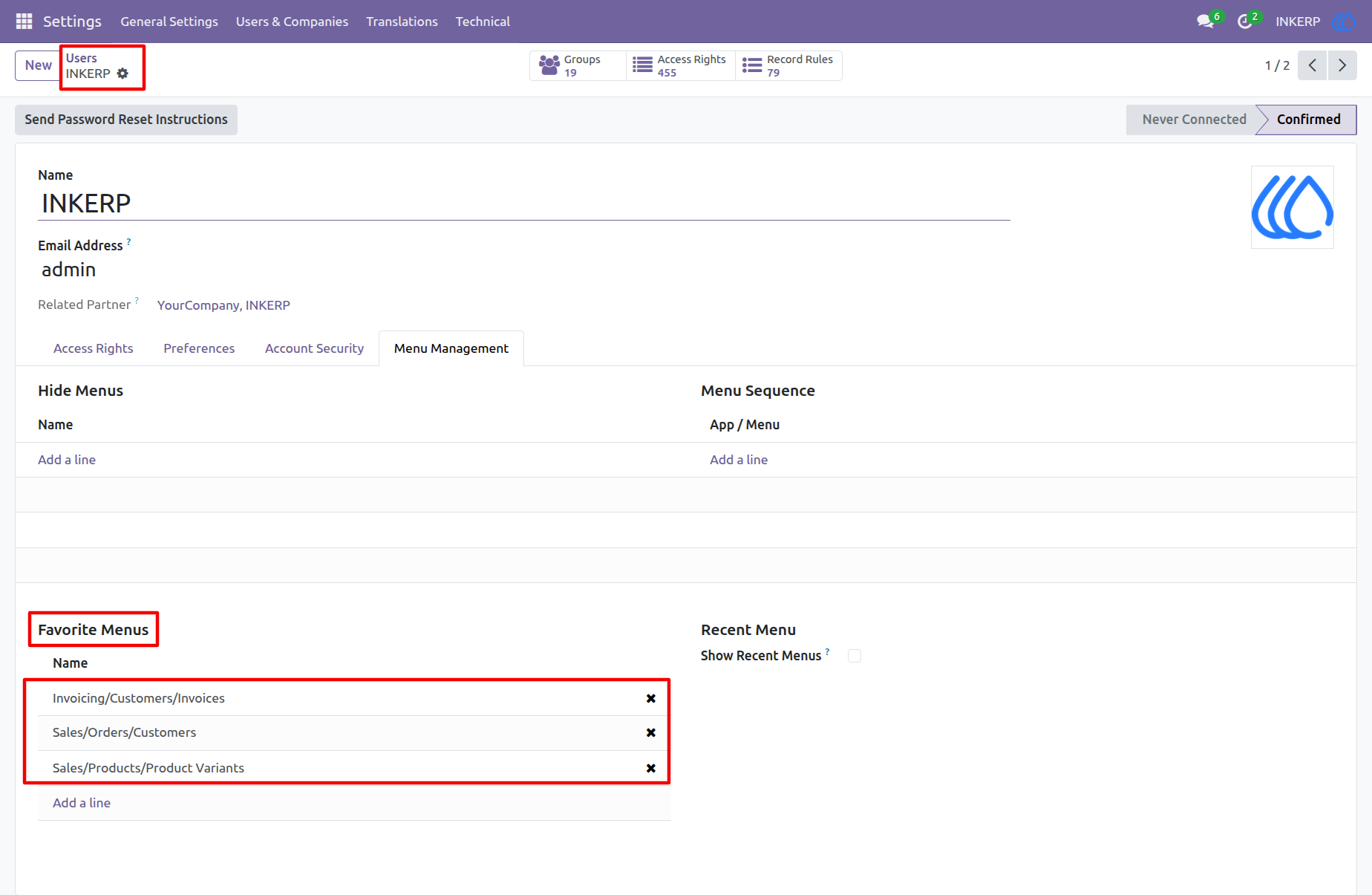Remove Sales/Orders/Customers favorite menu

click(651, 732)
